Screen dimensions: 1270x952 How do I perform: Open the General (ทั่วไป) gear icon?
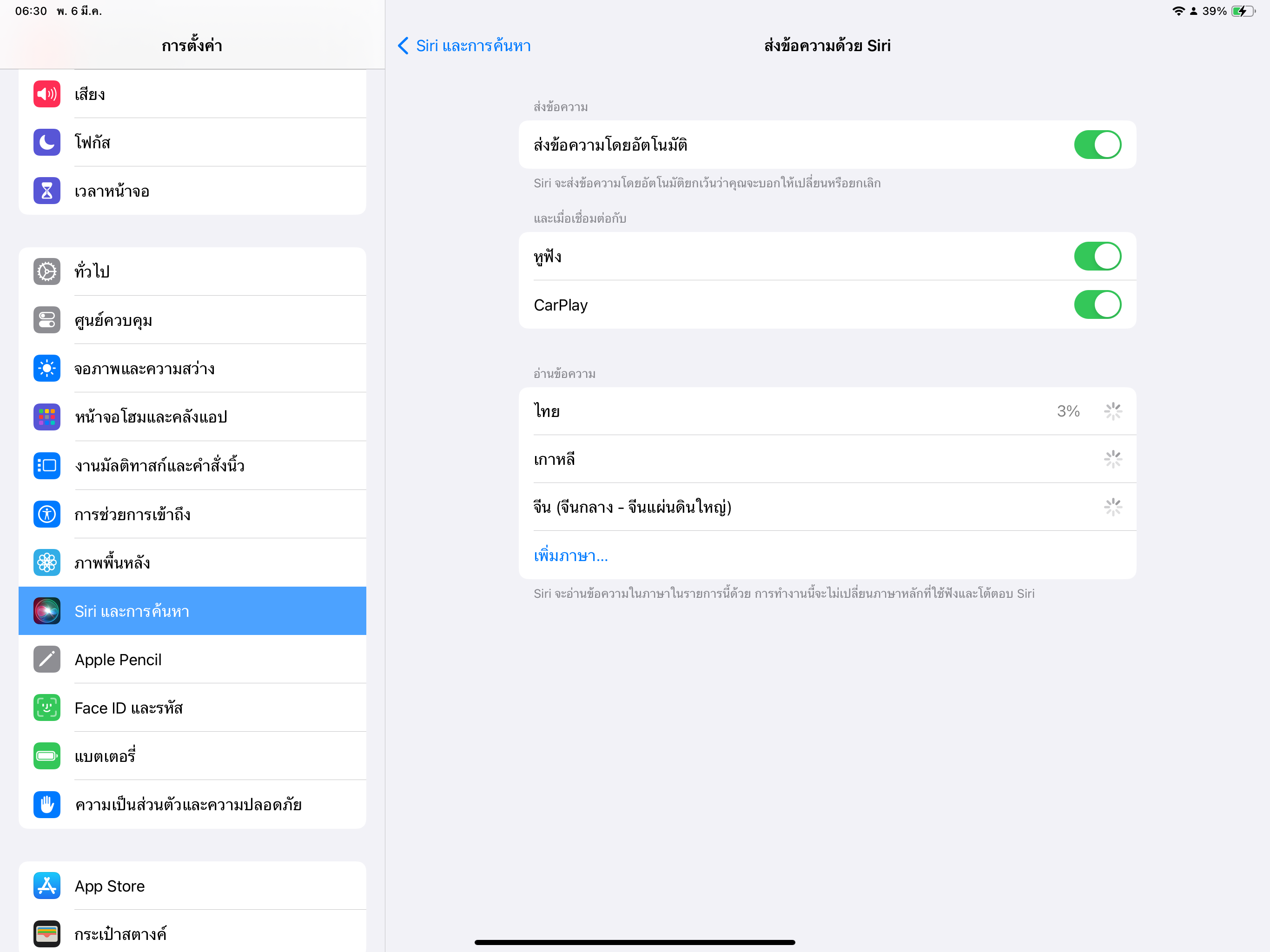point(46,271)
